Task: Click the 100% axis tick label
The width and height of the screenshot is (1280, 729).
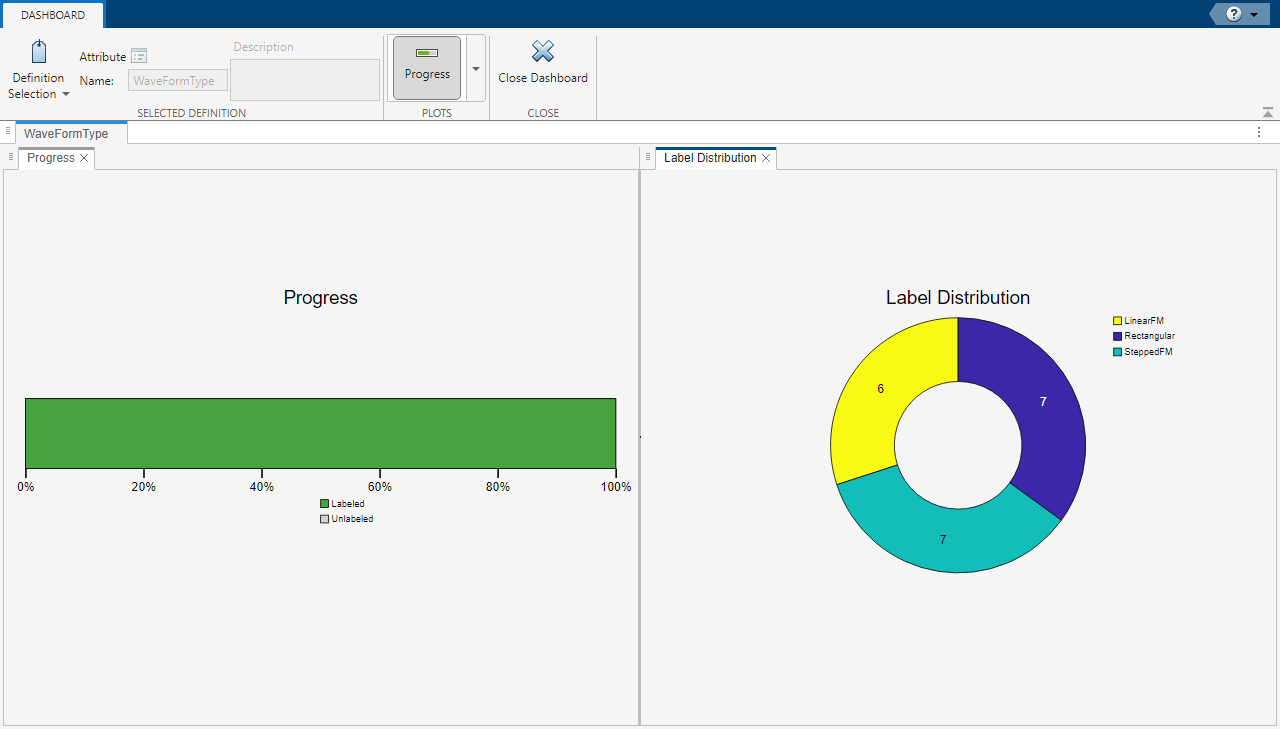Action: point(616,487)
